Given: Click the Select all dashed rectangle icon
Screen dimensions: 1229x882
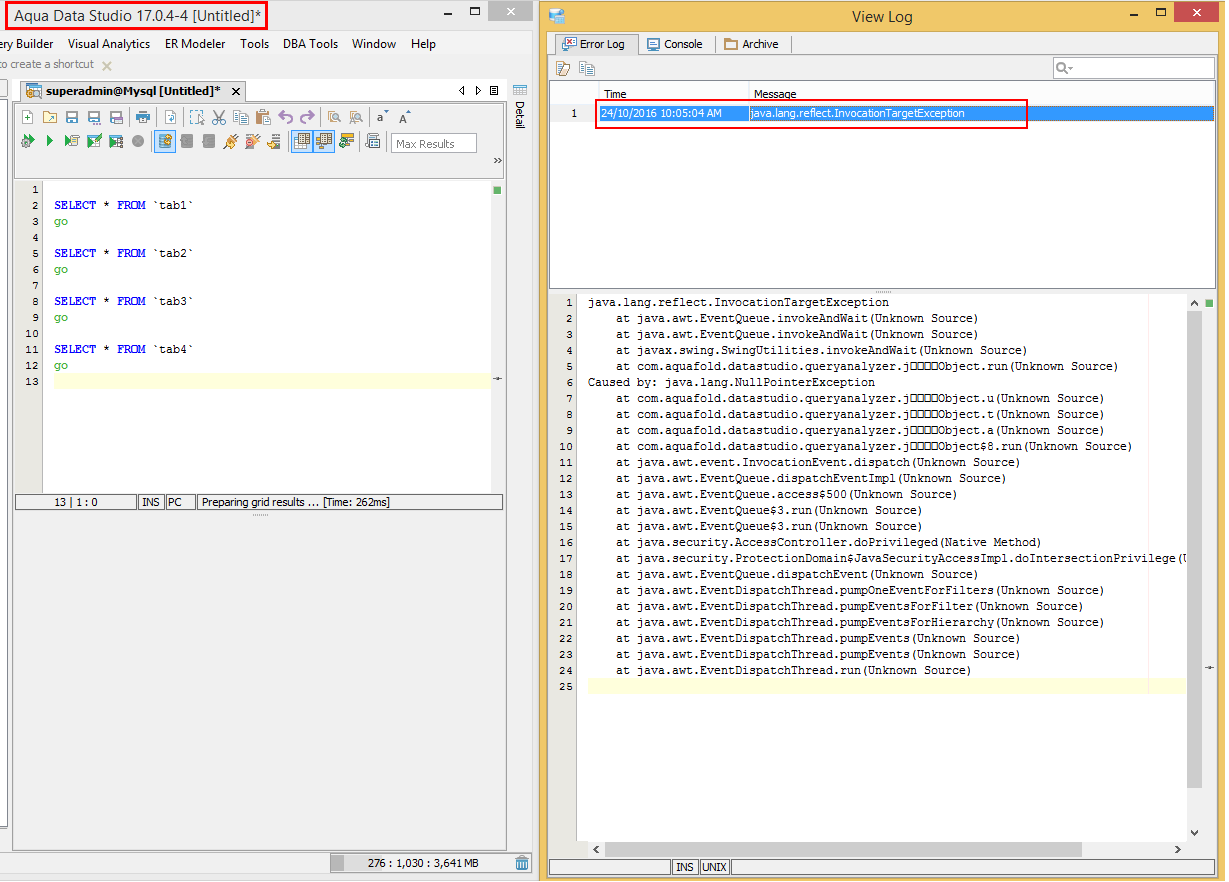Looking at the screenshot, I should [x=196, y=117].
